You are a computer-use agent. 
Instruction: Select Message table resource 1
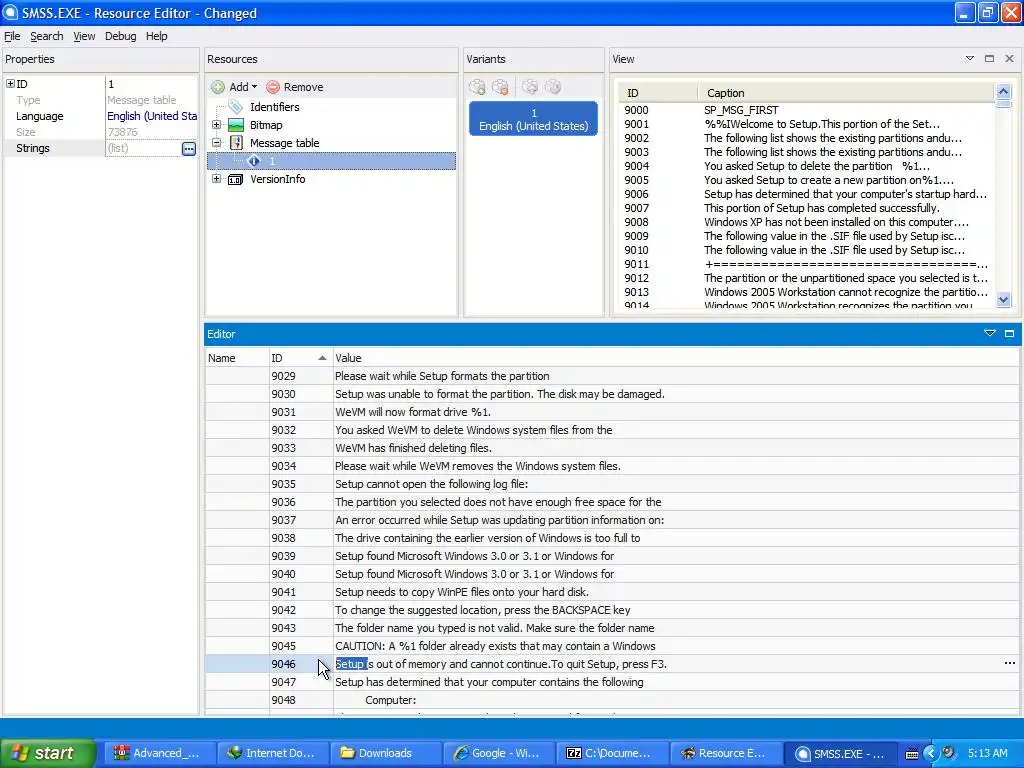point(332,161)
